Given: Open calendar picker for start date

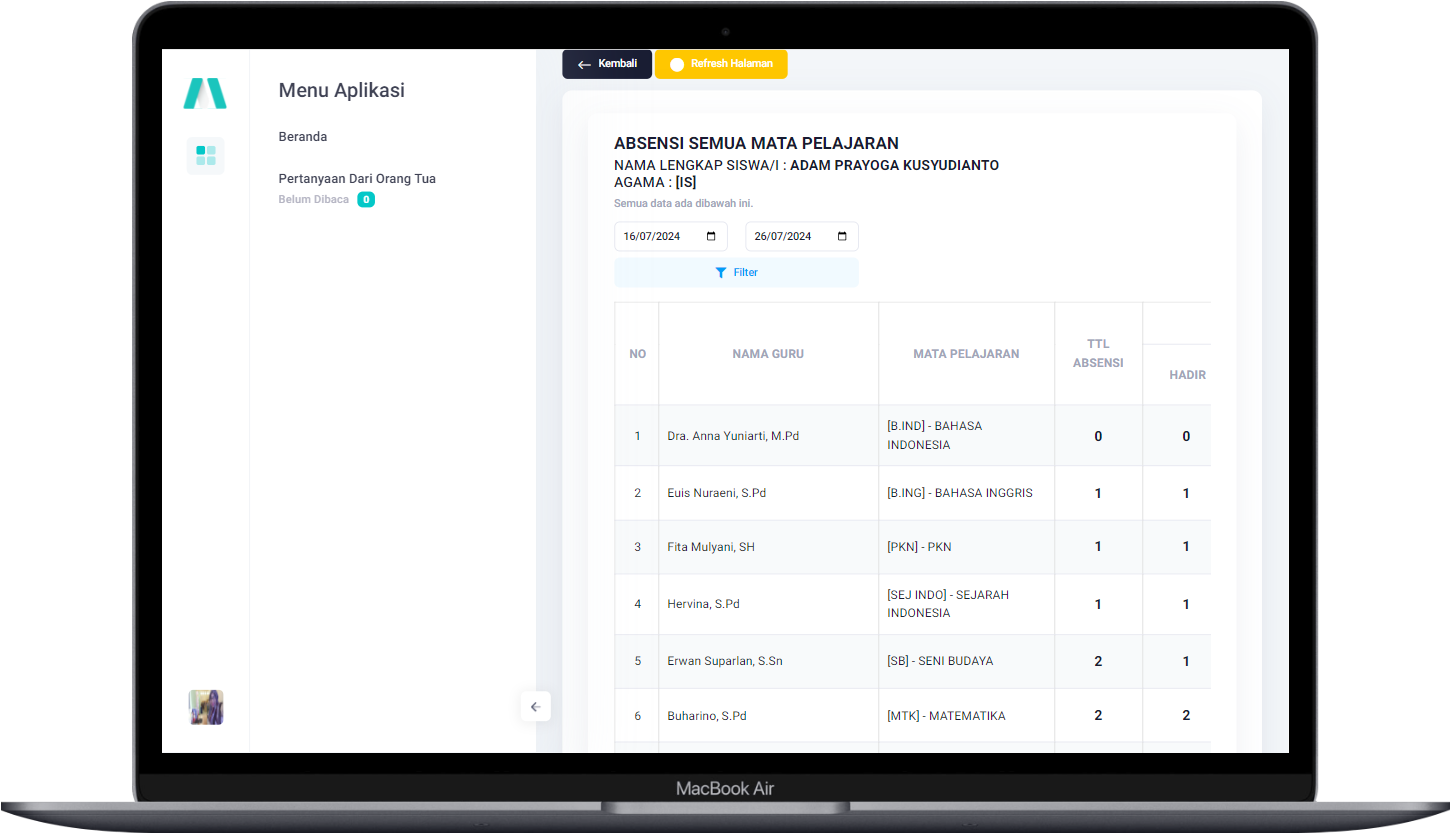Looking at the screenshot, I should [711, 237].
